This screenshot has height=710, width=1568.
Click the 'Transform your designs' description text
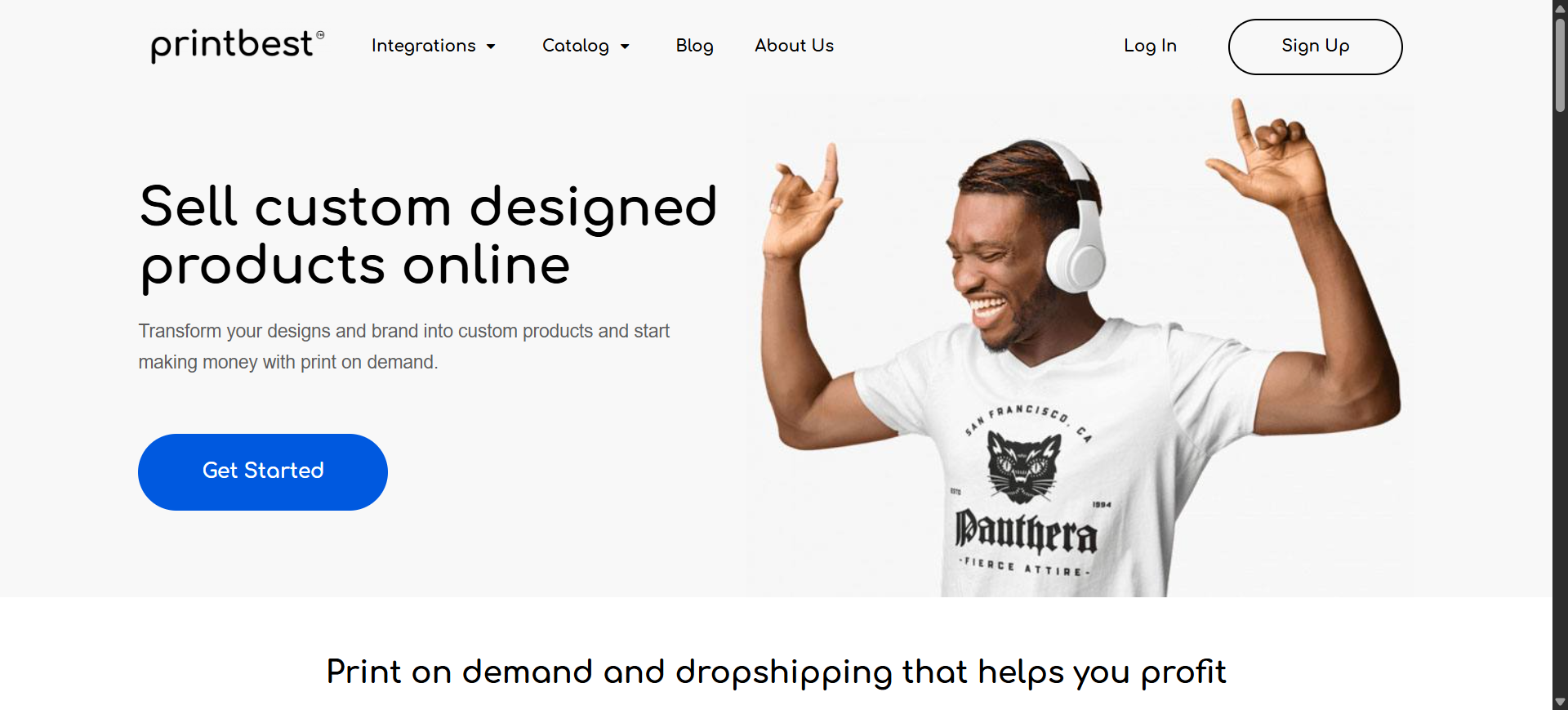(x=404, y=346)
